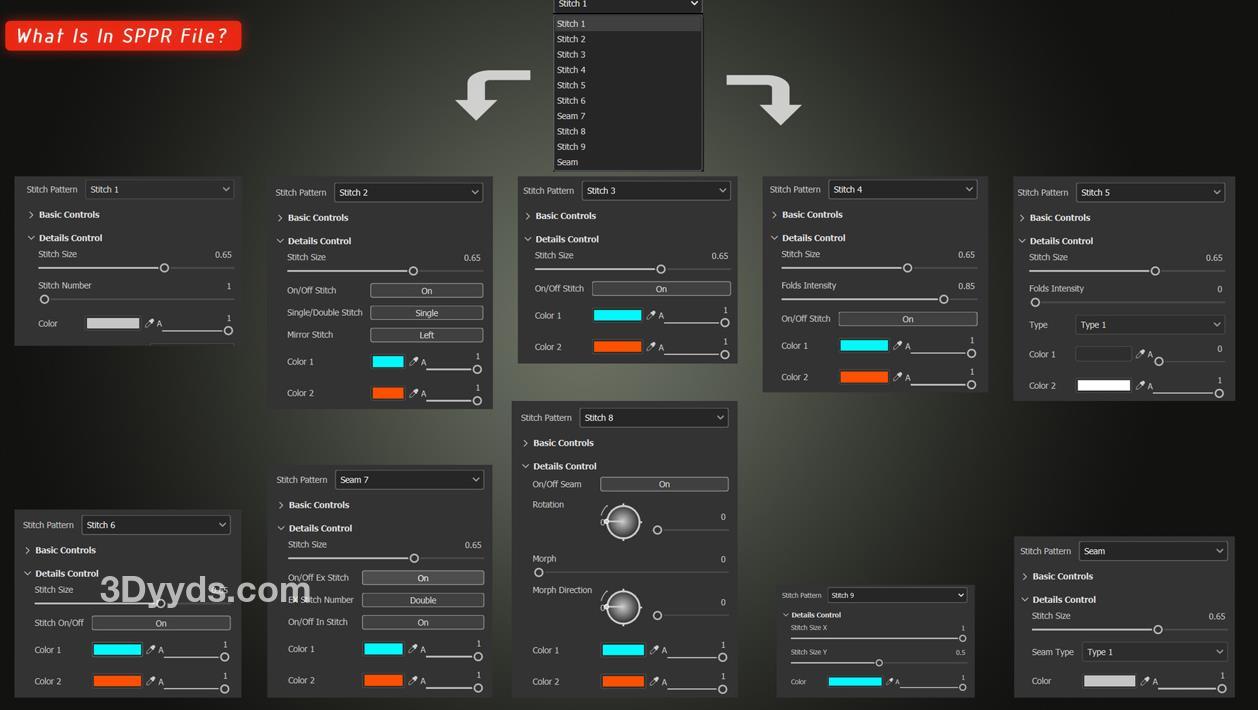The image size is (1258, 710).
Task: Open the Seam Type dropdown in Seam panel
Action: pos(1153,652)
